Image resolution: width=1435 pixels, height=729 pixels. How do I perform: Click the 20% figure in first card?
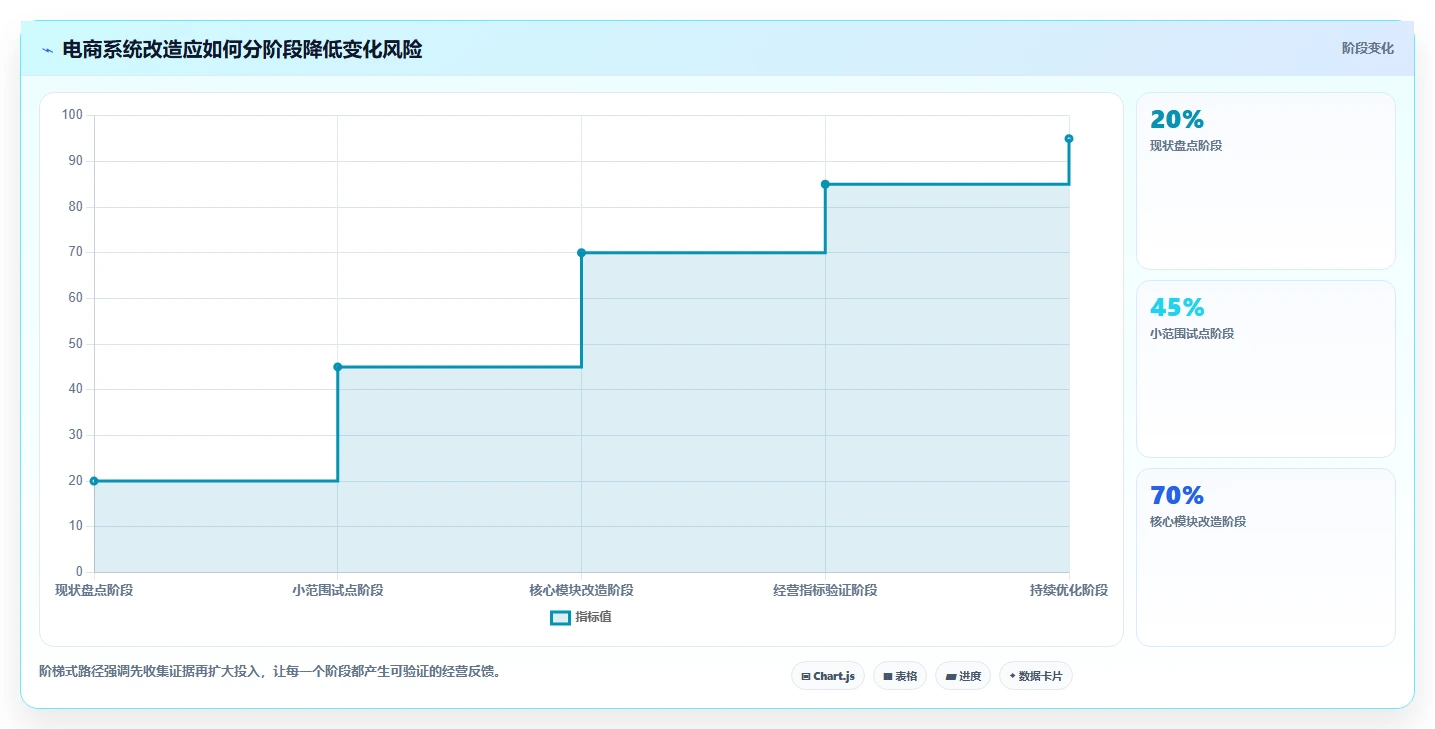coord(1177,119)
